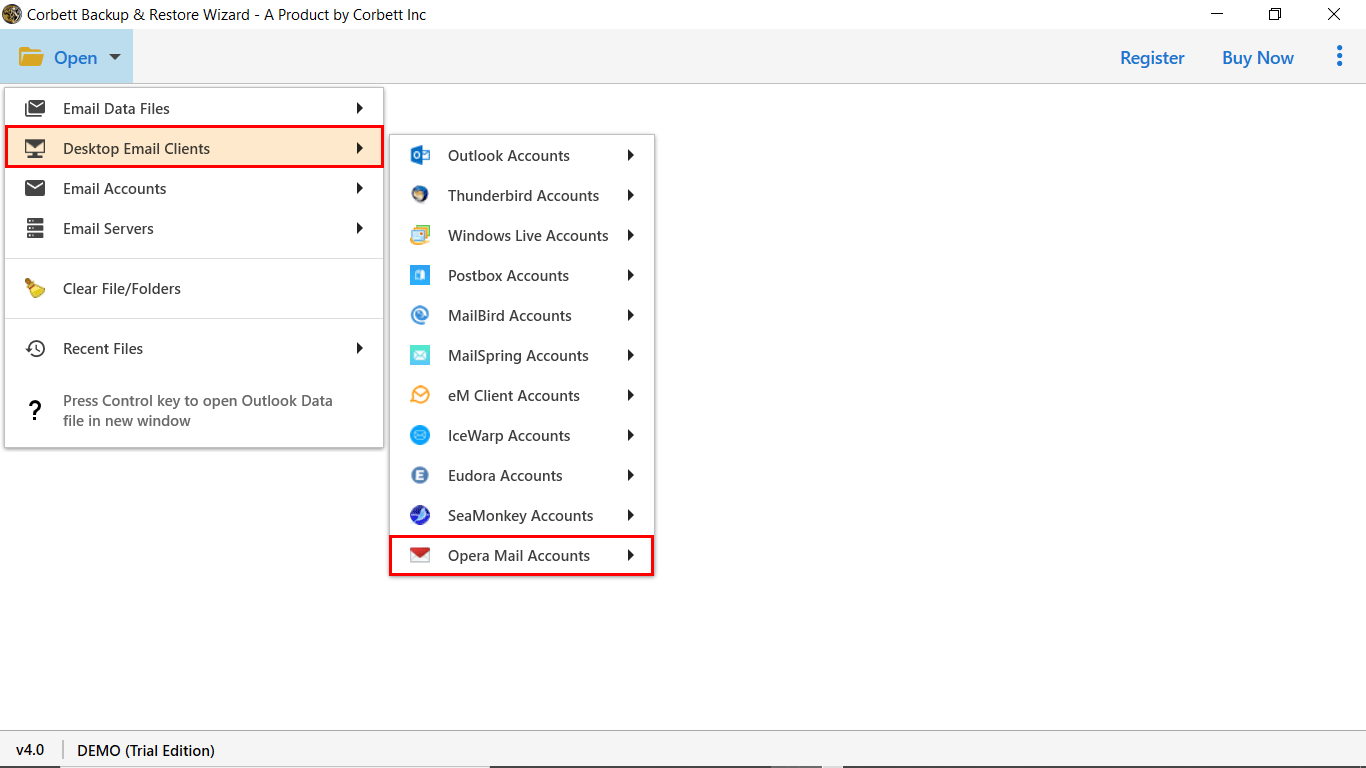Click the Eudora logo icon
This screenshot has width=1366, height=768.
click(x=420, y=475)
